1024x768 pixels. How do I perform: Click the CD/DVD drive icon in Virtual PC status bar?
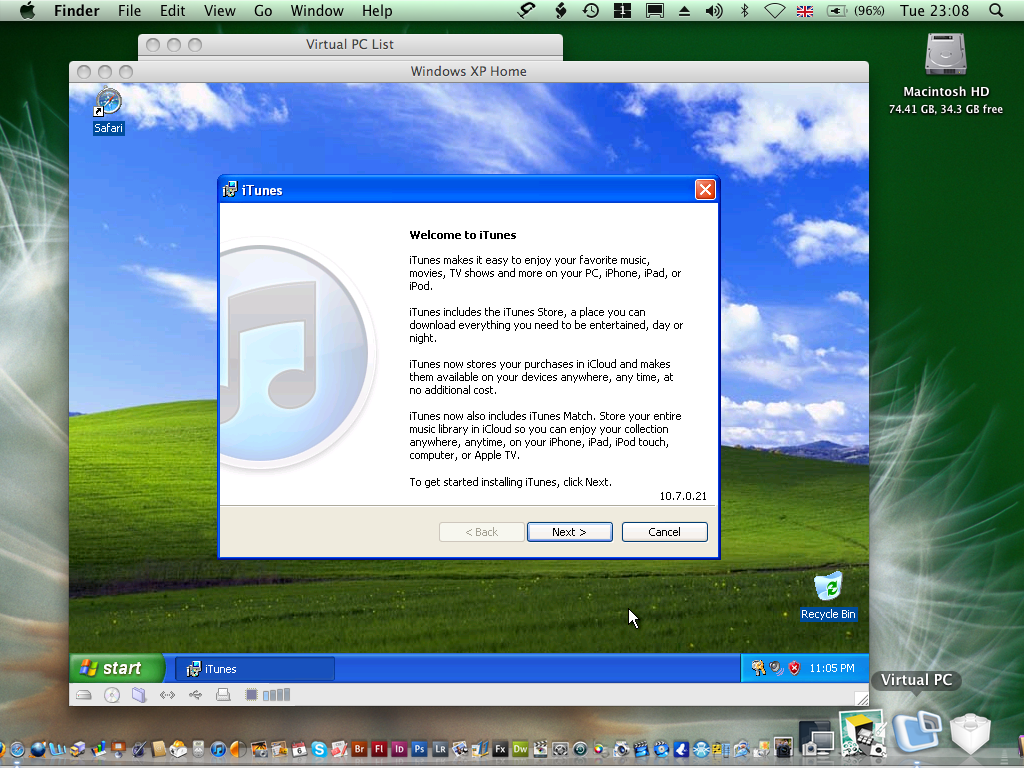click(112, 695)
